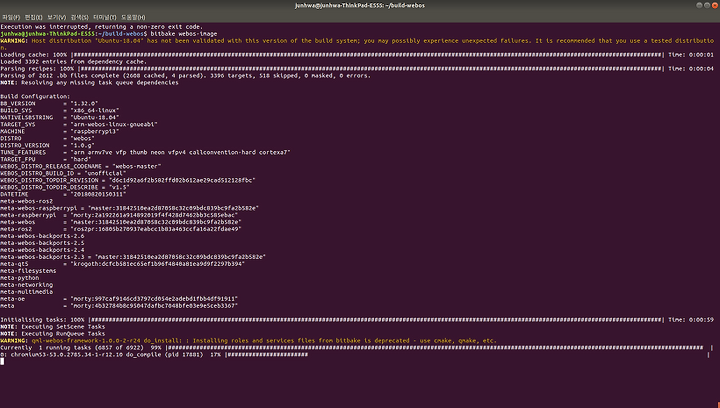Click the 'Parsing of 2612 .bb files complete' line

click(185, 76)
